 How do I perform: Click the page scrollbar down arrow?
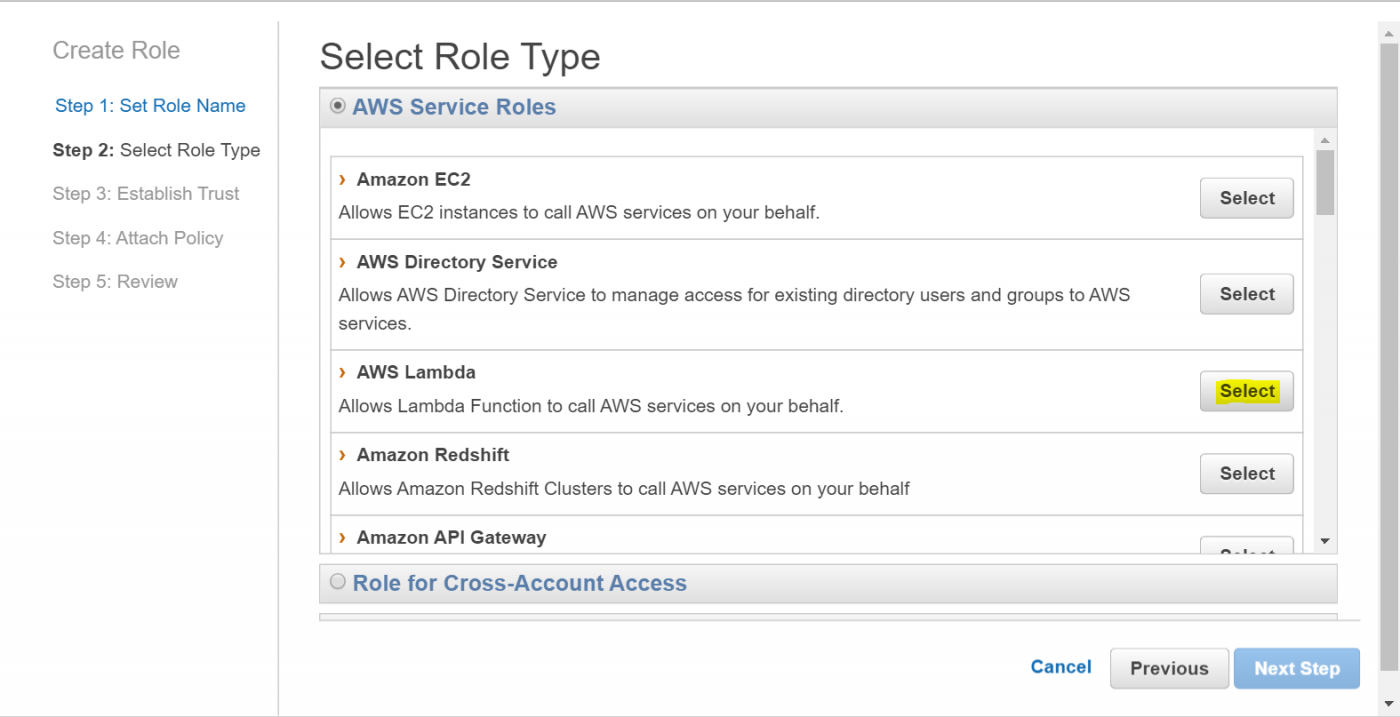point(1389,702)
